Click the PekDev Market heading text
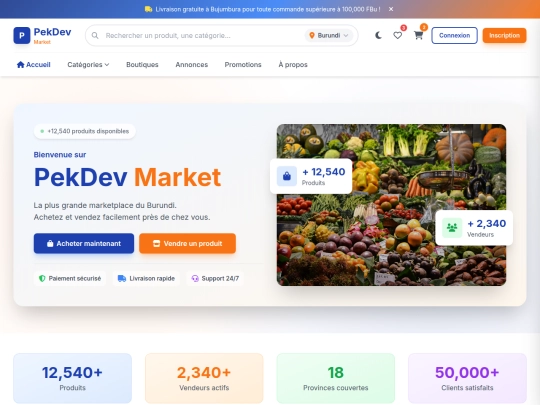 click(x=127, y=177)
